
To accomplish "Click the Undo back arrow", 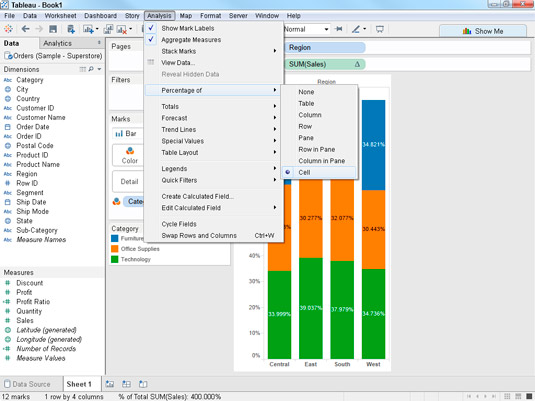I will (x=25, y=29).
